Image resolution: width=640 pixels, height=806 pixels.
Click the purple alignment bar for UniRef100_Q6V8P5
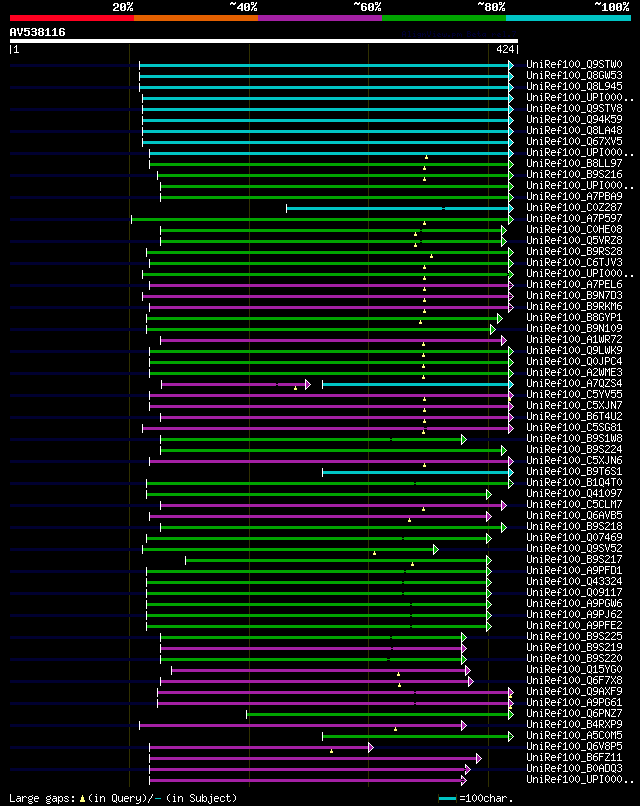coord(261,747)
